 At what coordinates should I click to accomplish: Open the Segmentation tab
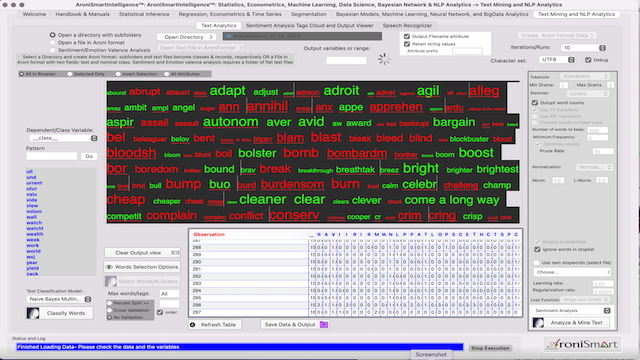pyautogui.click(x=309, y=14)
